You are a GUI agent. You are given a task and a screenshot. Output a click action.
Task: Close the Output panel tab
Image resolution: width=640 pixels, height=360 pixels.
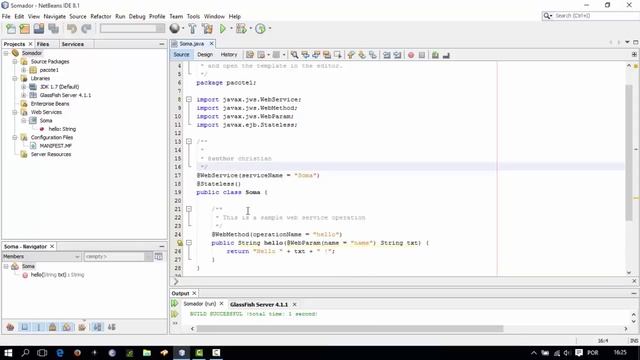[194, 293]
